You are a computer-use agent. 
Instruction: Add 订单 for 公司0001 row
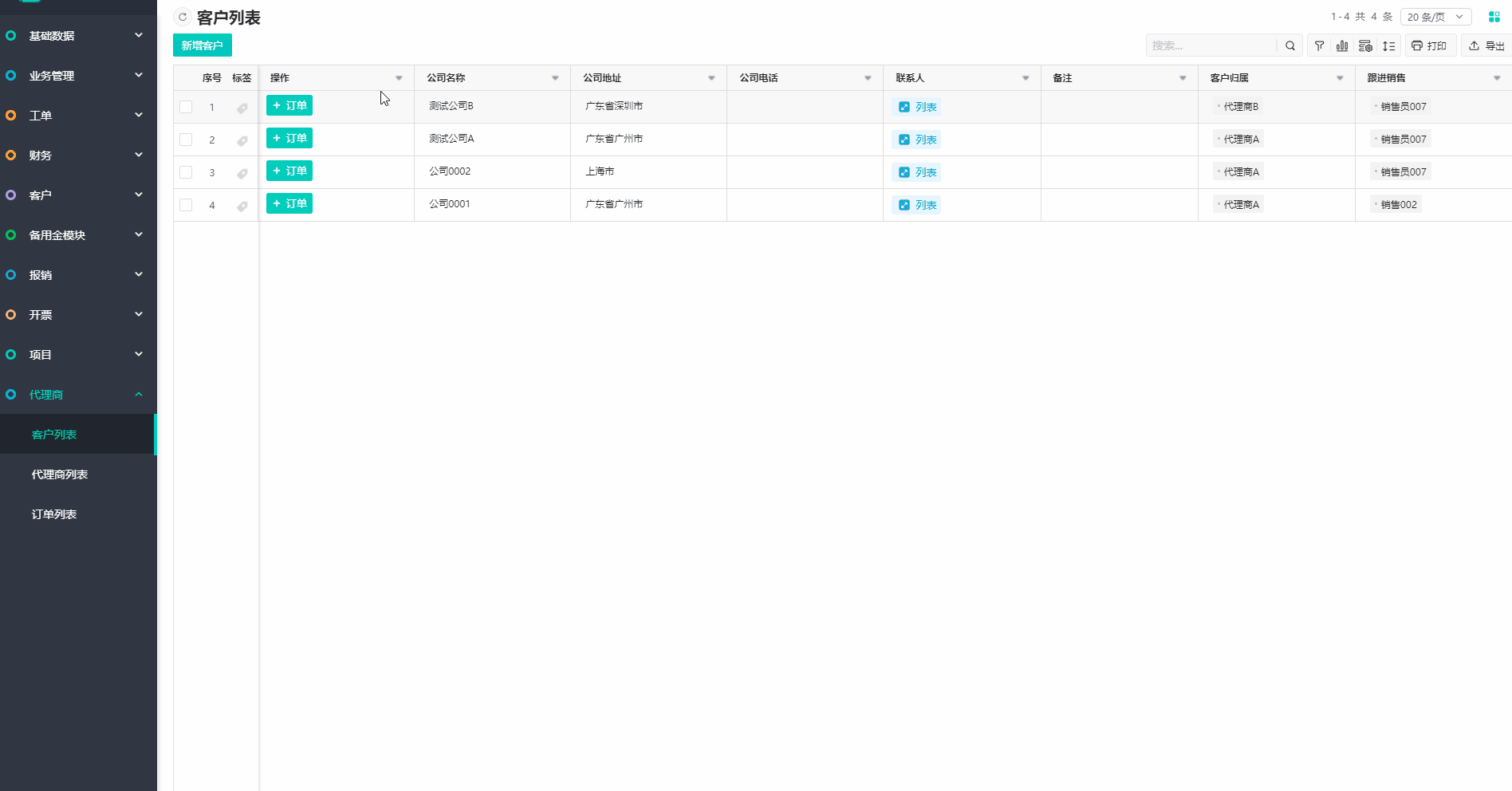click(289, 203)
